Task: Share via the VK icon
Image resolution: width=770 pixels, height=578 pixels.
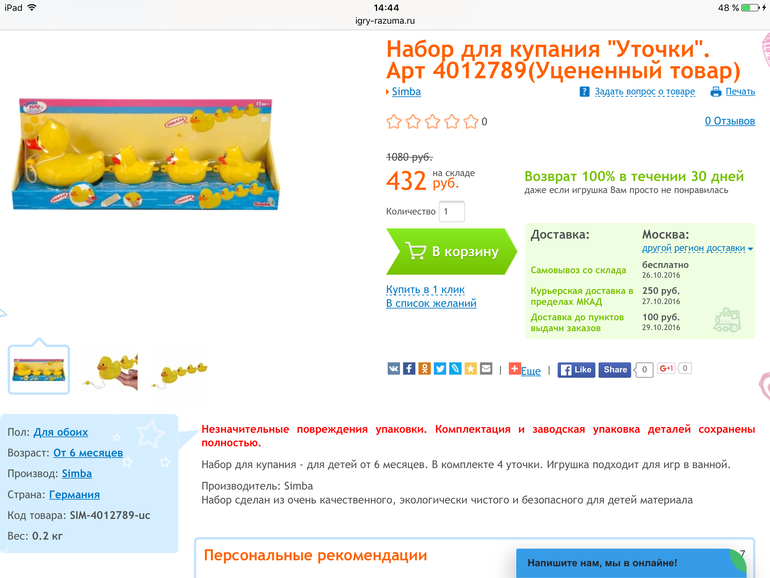Action: [393, 369]
